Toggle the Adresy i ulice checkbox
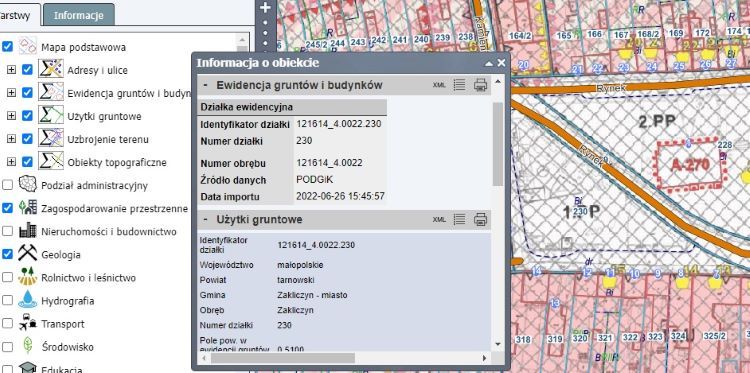The width and height of the screenshot is (750, 373). pos(27,70)
